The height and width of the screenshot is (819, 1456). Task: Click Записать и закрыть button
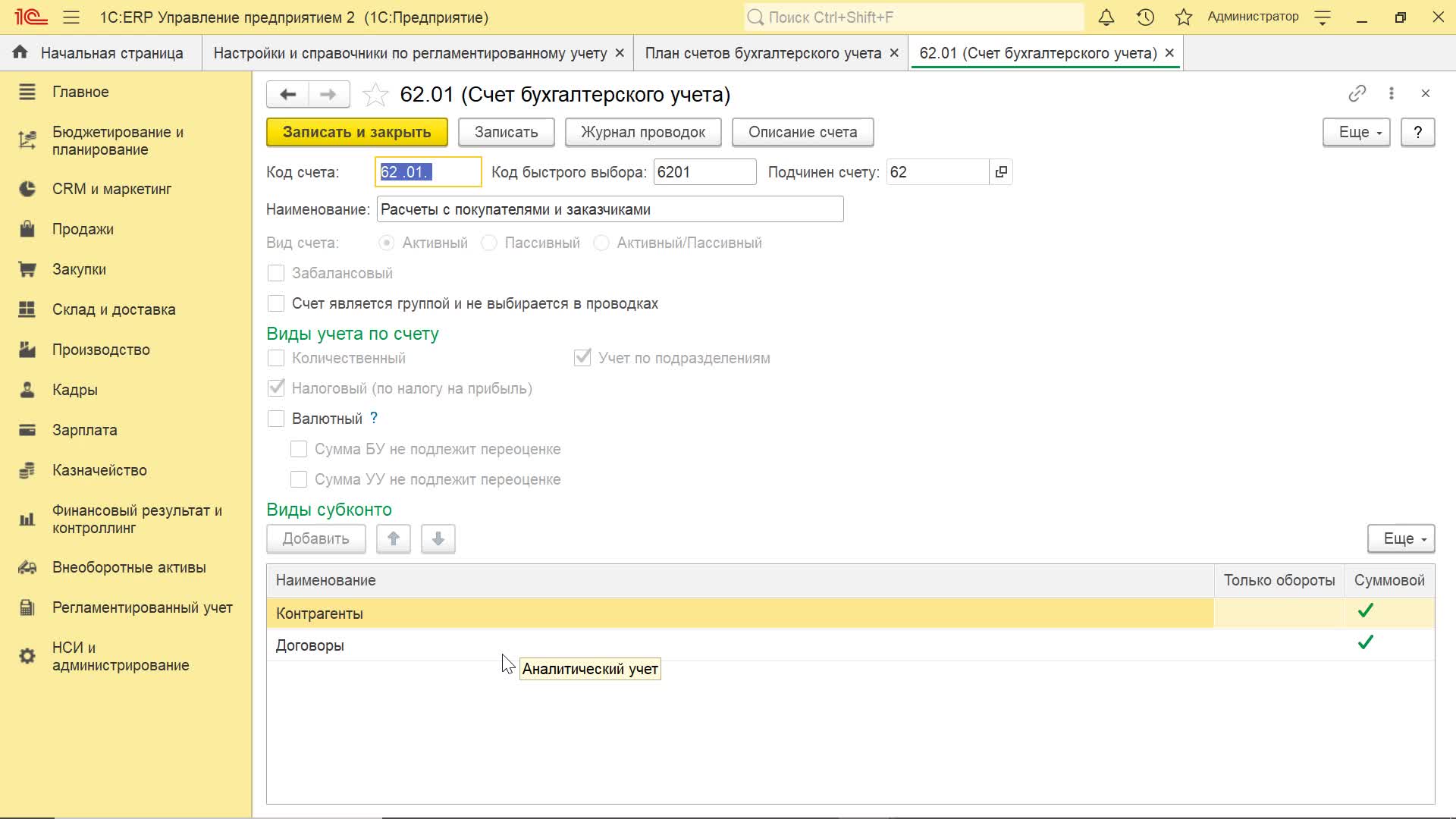(x=357, y=132)
